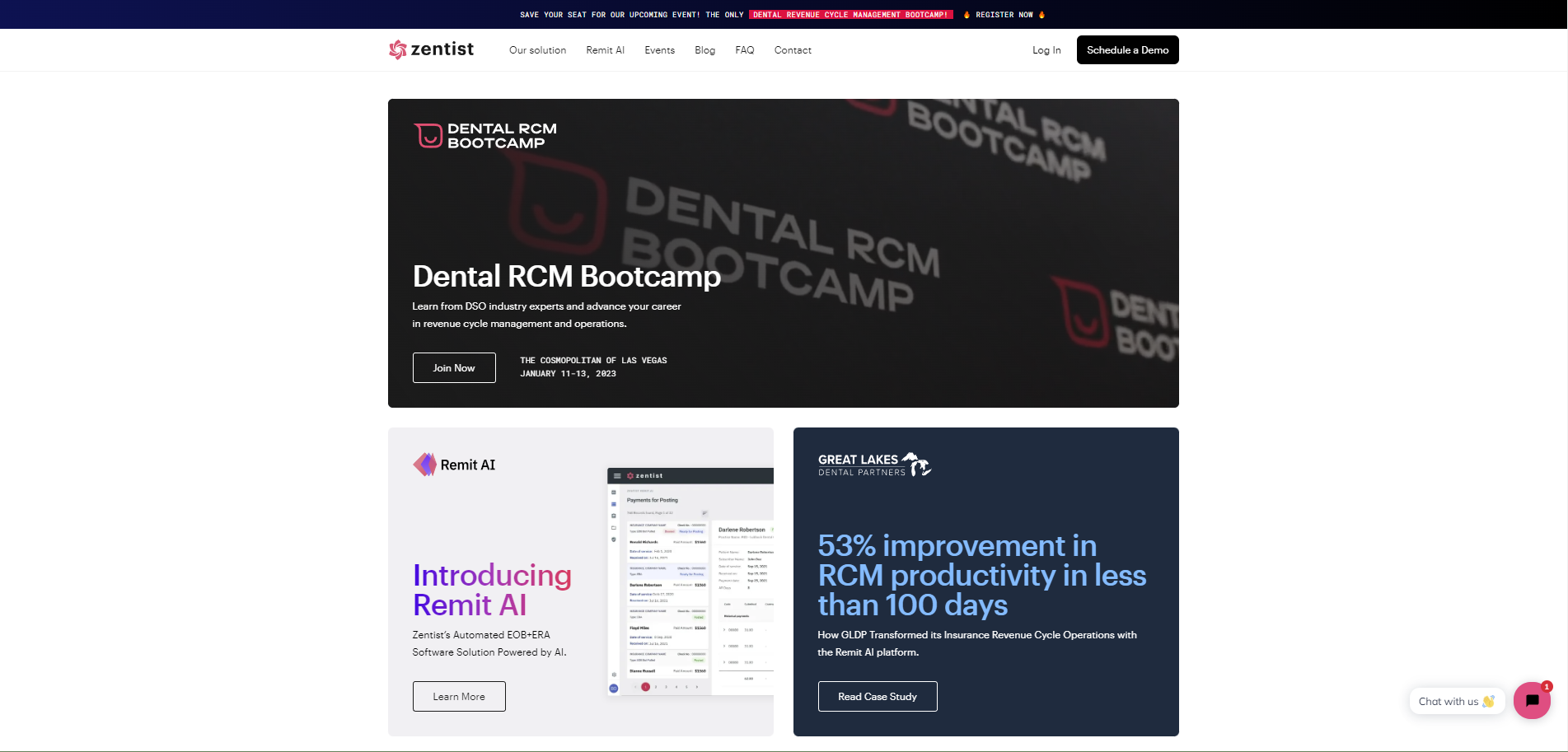This screenshot has height=752, width=1568.
Task: Click the Schedule a Demo button
Action: click(1127, 49)
